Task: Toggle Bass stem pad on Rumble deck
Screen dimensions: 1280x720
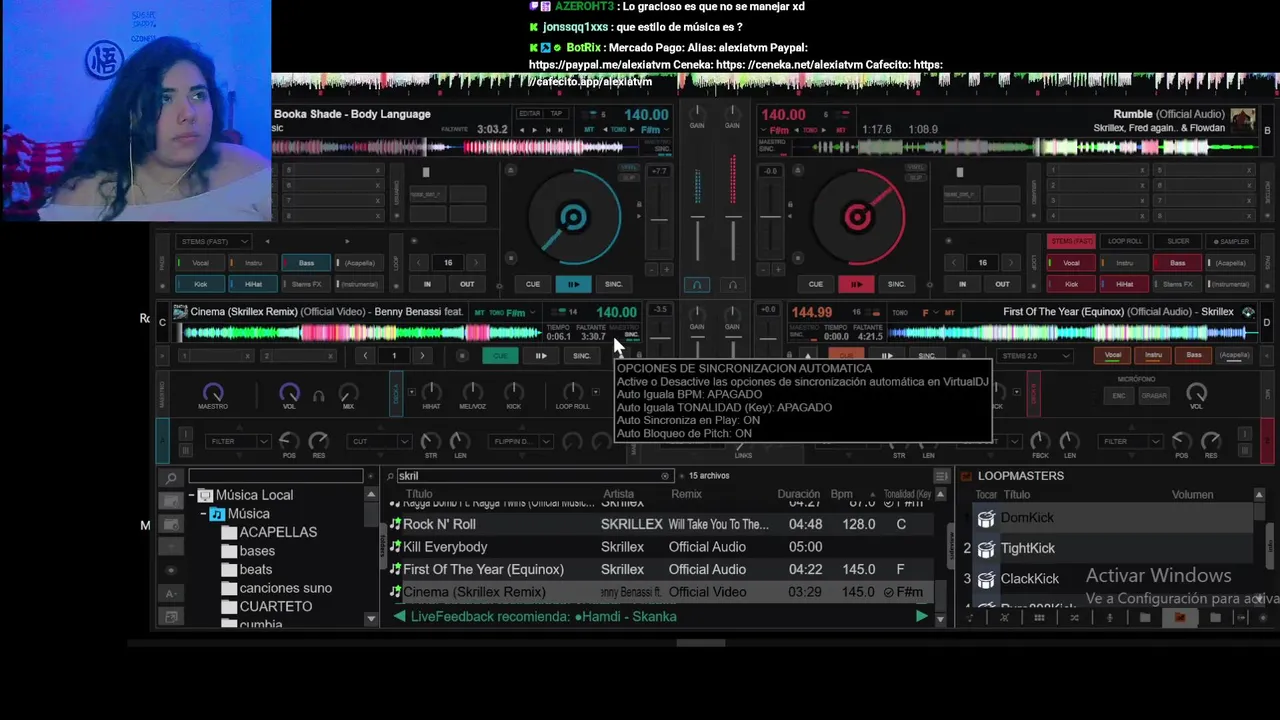Action: 1177,263
